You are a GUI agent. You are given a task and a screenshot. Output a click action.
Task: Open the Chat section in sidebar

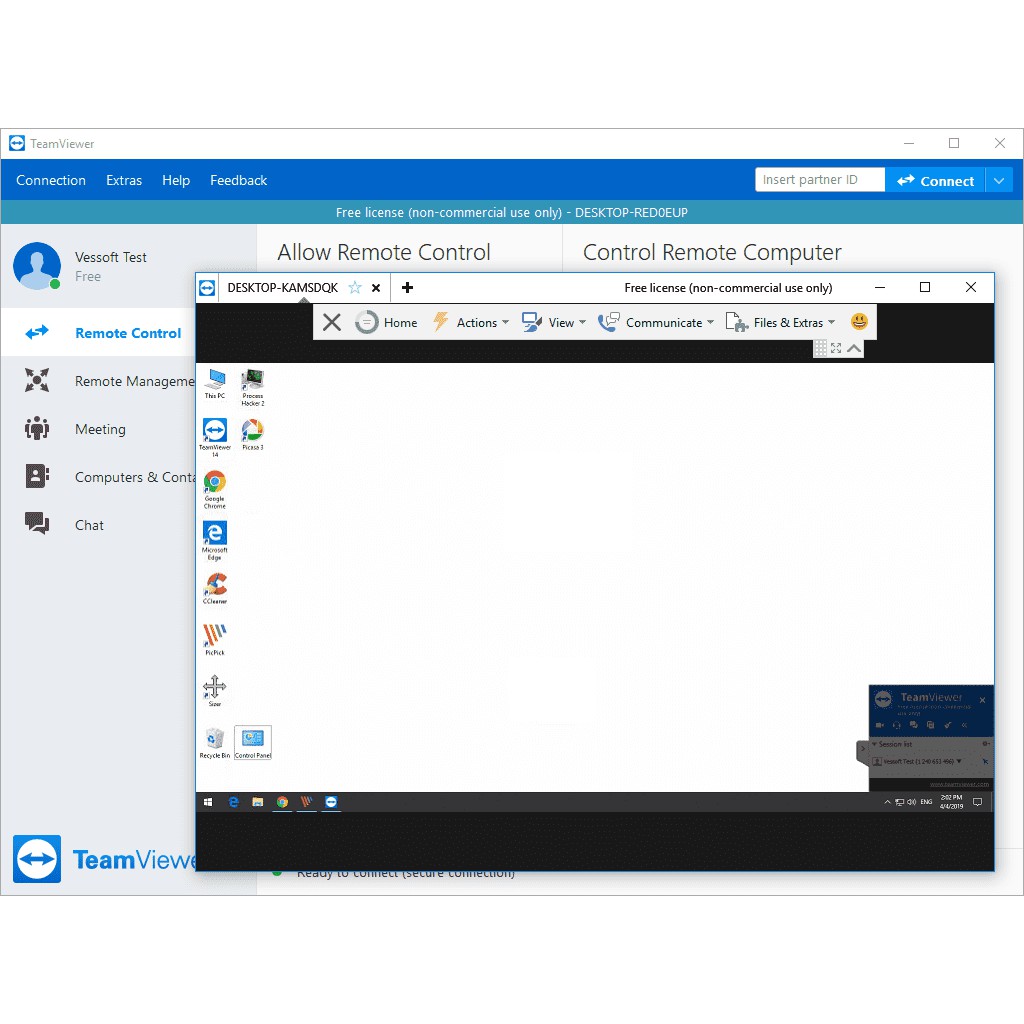pos(89,525)
